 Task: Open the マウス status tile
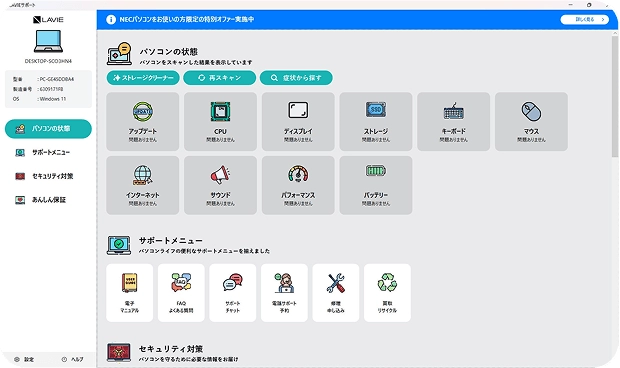tap(531, 122)
